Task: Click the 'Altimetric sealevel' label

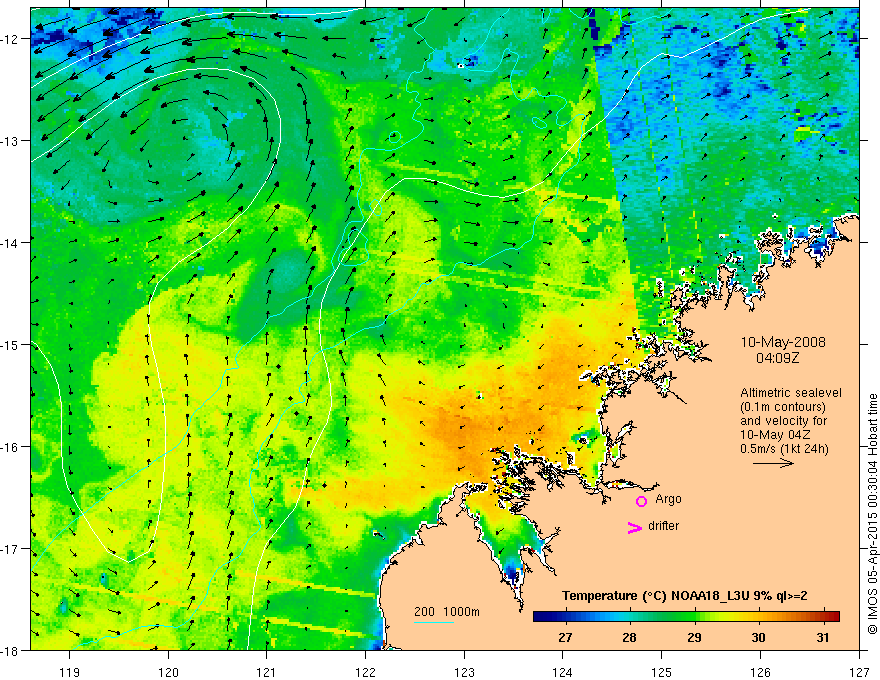Action: (791, 393)
